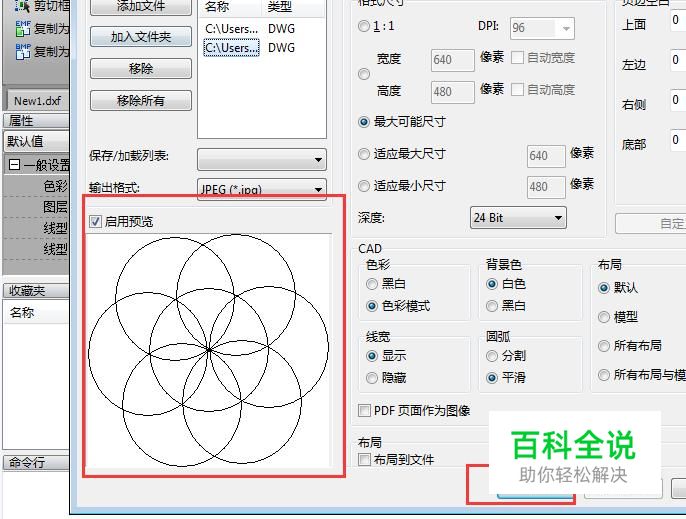Click the EMF copy icon
The width and height of the screenshot is (686, 519).
point(23,28)
